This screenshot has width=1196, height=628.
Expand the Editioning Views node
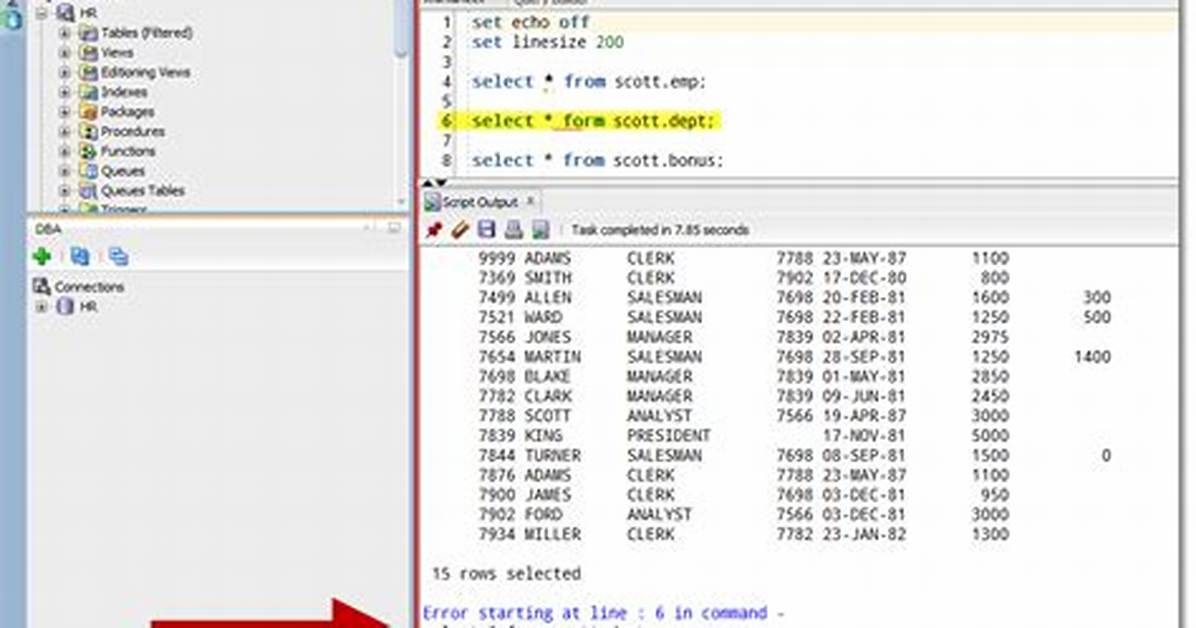point(65,72)
